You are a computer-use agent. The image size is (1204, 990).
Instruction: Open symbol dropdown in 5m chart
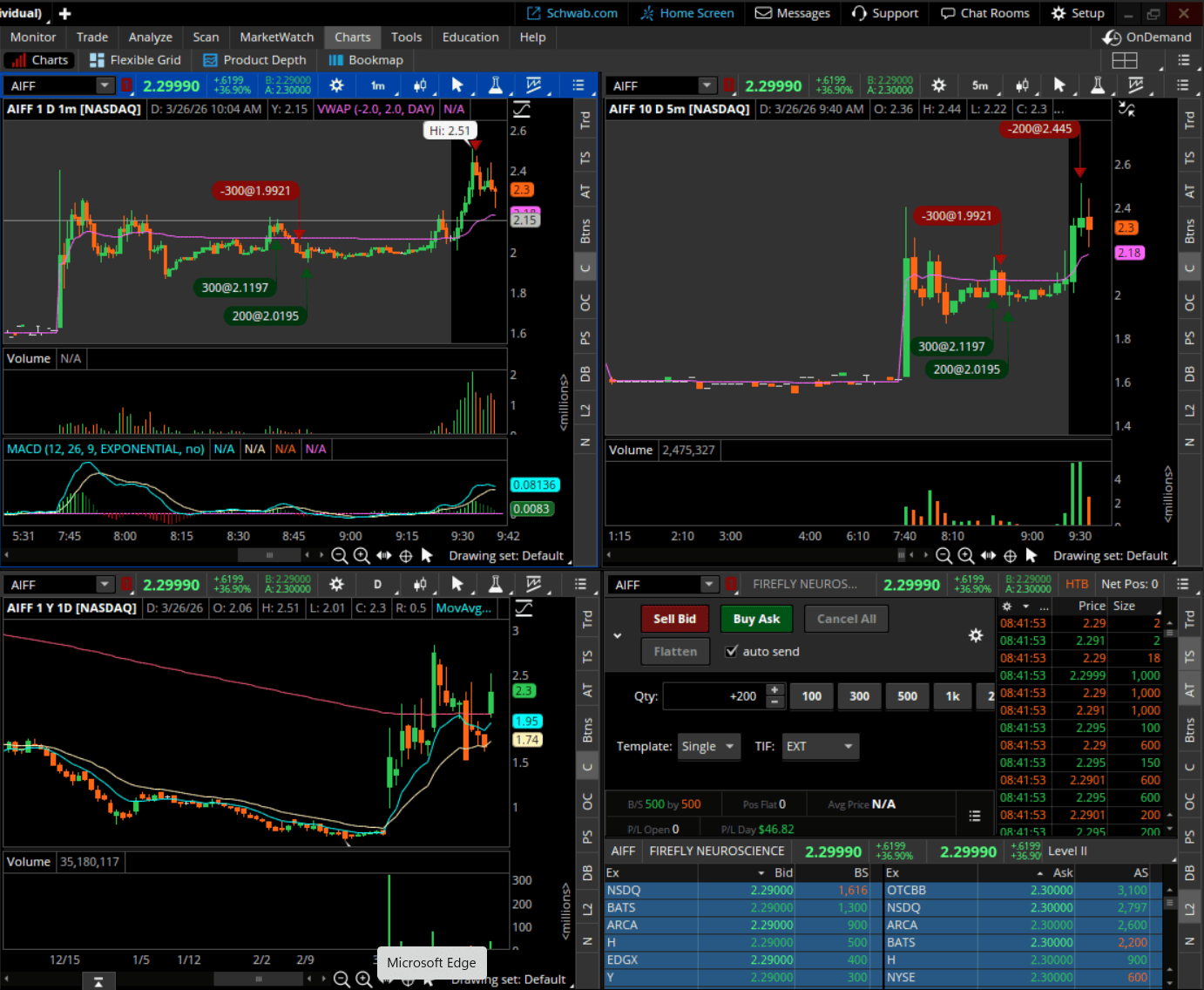[707, 85]
